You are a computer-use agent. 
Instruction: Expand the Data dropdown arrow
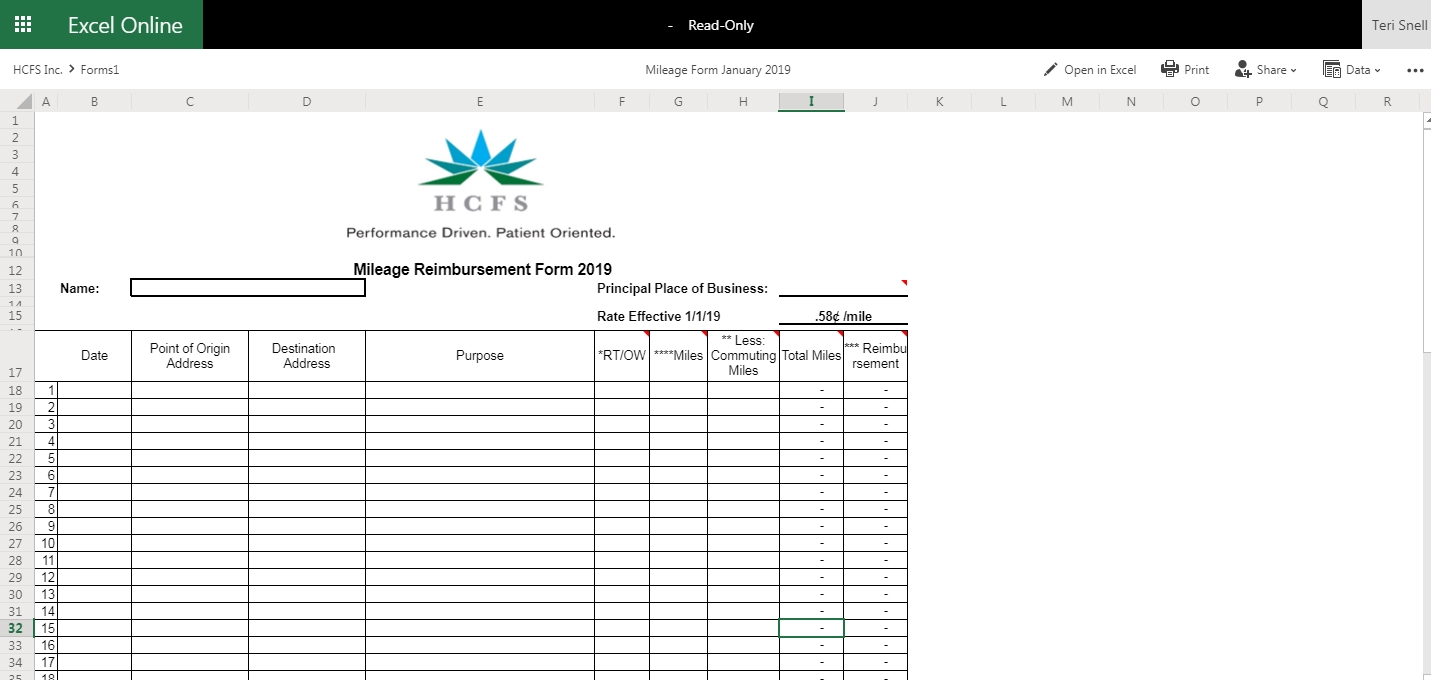pos(1377,70)
